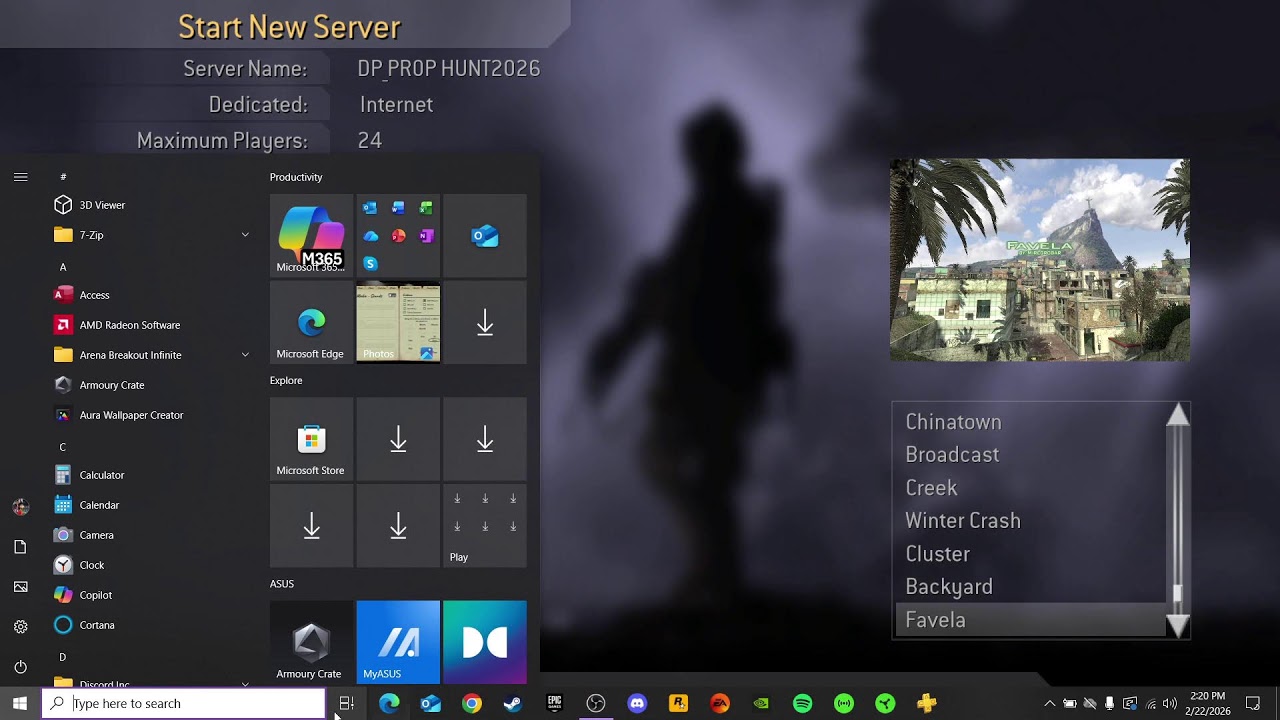Select the Cluster map

[x=937, y=554]
